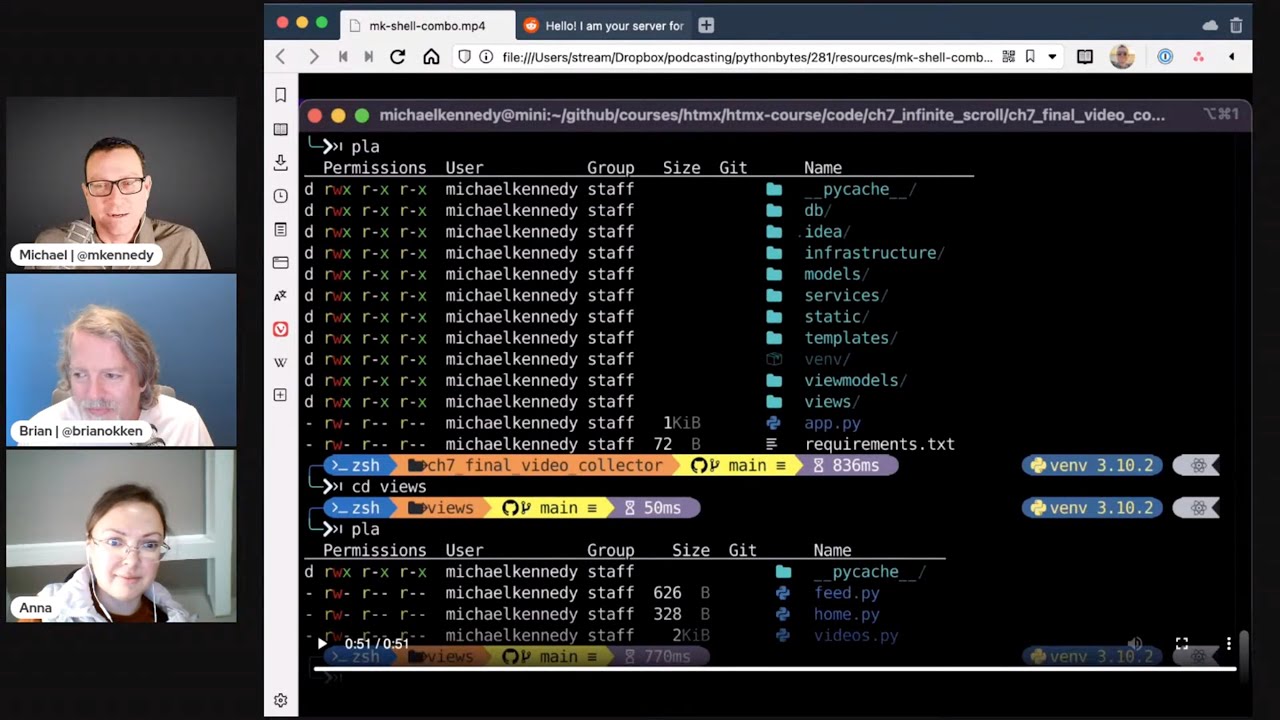1280x720 pixels.
Task: Click the page vertical scrollbar
Action: (1245, 657)
